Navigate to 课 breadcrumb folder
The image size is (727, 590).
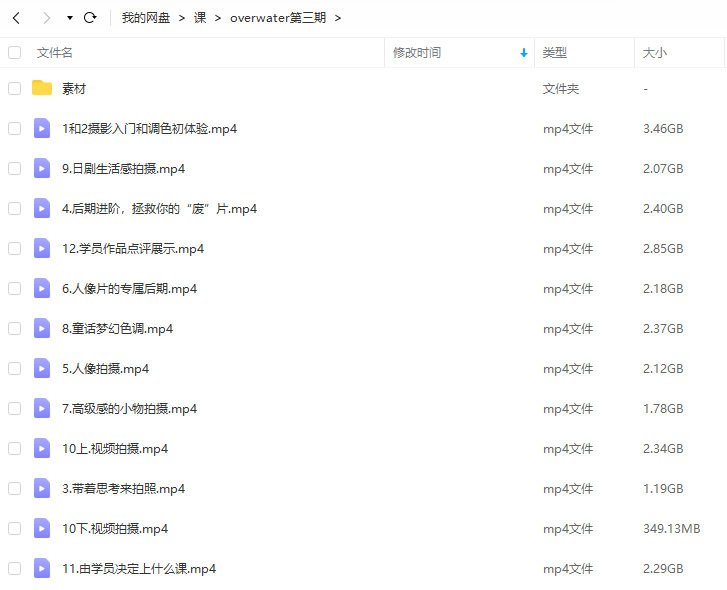click(x=200, y=18)
